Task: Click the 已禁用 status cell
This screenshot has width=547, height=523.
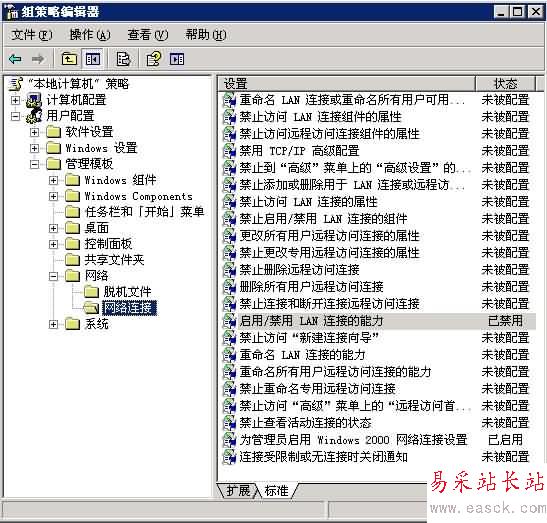Action: click(505, 321)
